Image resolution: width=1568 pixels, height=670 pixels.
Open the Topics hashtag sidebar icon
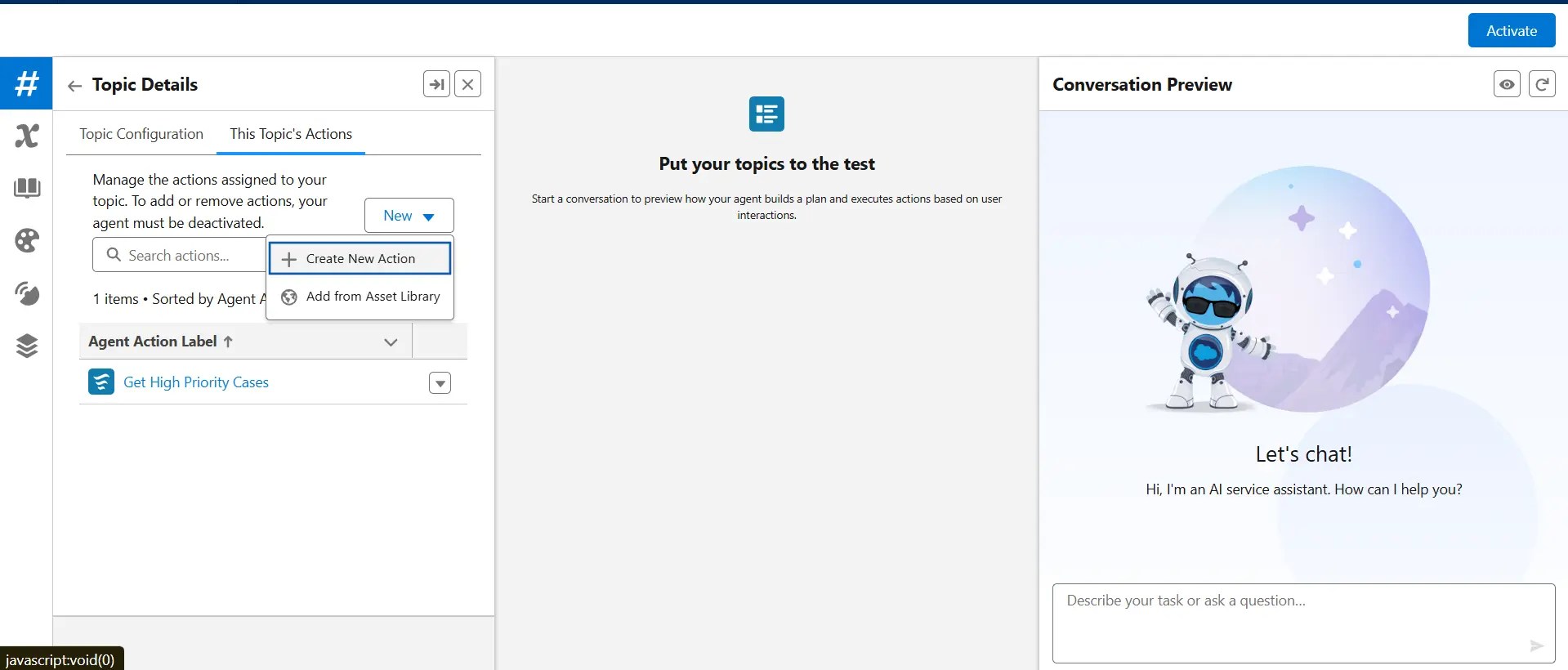click(x=26, y=83)
